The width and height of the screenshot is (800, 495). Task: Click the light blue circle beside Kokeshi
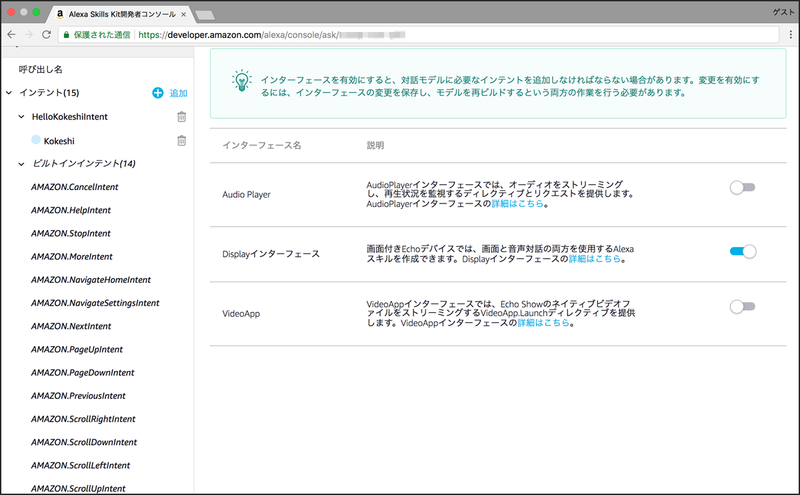click(x=36, y=140)
